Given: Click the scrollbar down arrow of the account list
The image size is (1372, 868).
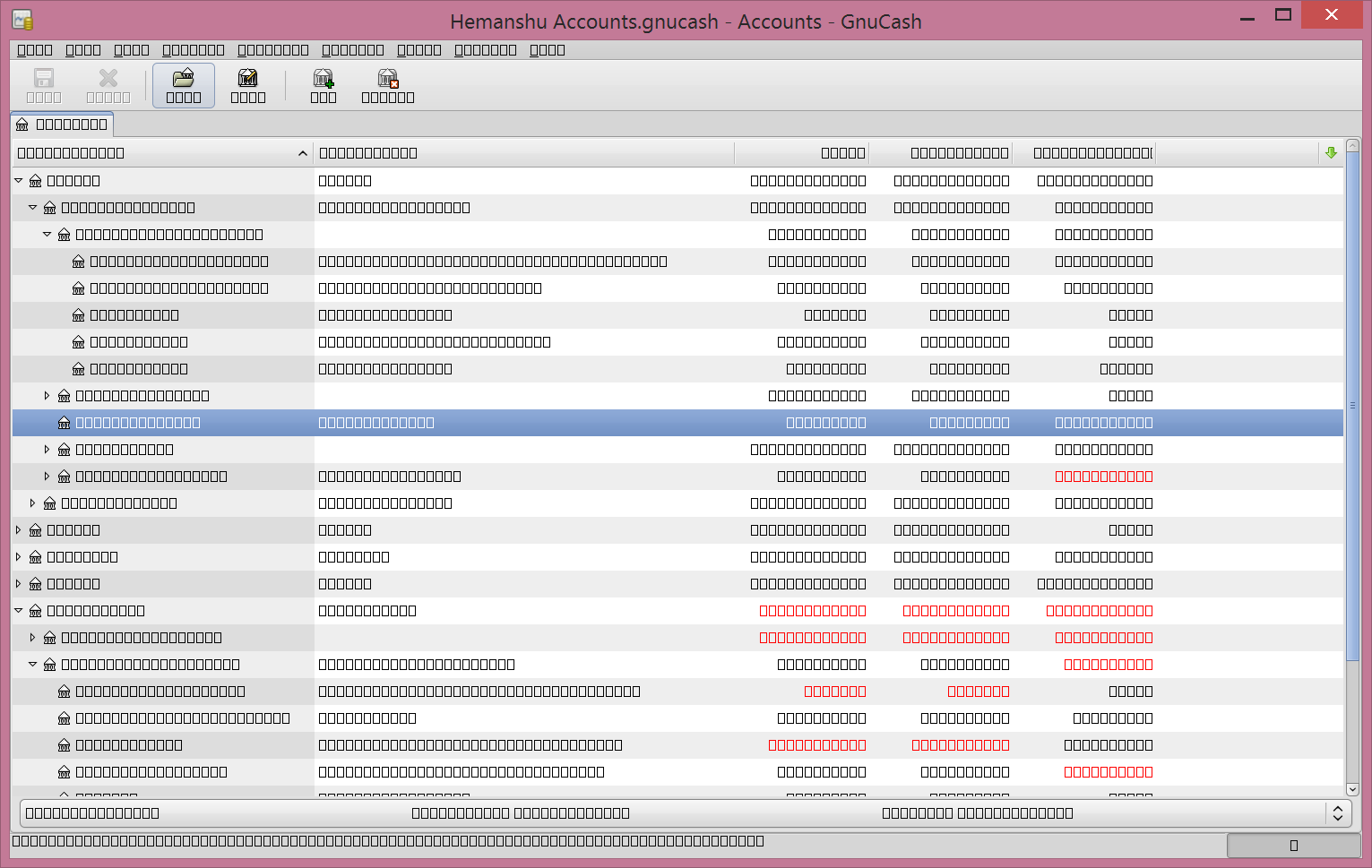Looking at the screenshot, I should (x=1352, y=789).
